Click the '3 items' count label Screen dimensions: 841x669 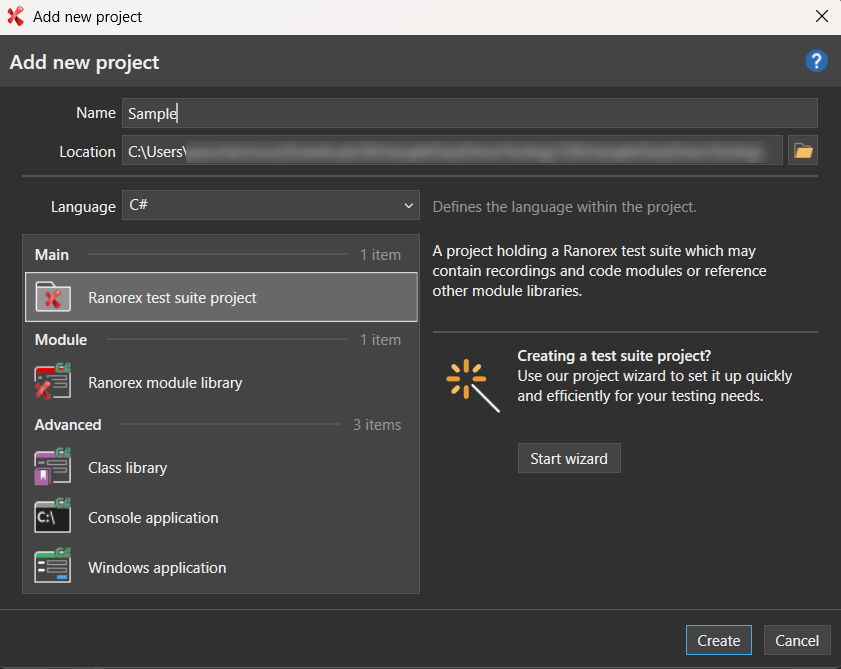377,424
